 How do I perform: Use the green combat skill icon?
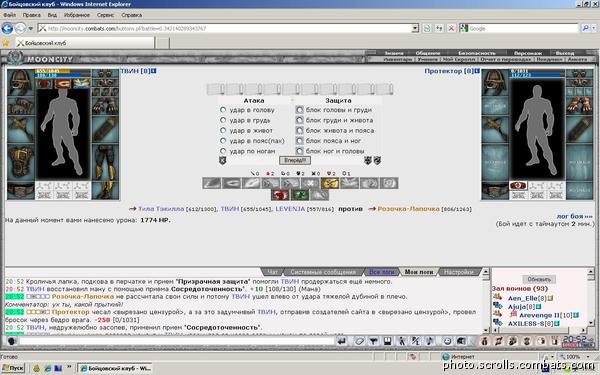tap(300, 195)
